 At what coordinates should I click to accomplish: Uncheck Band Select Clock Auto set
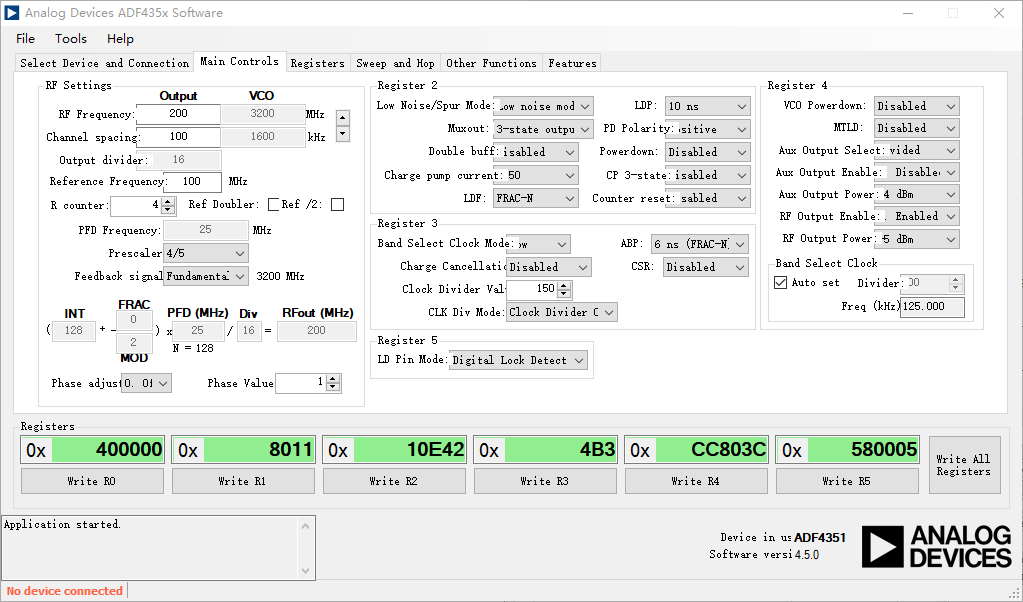tap(780, 282)
